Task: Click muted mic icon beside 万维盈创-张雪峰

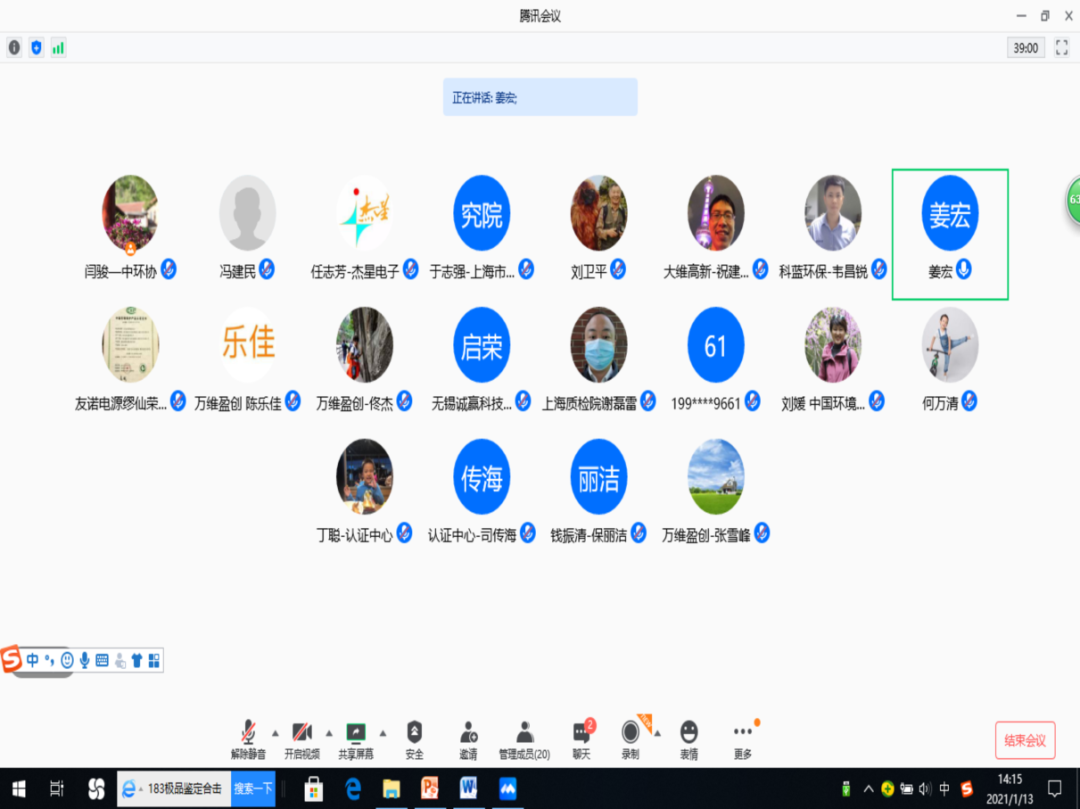Action: (762, 532)
